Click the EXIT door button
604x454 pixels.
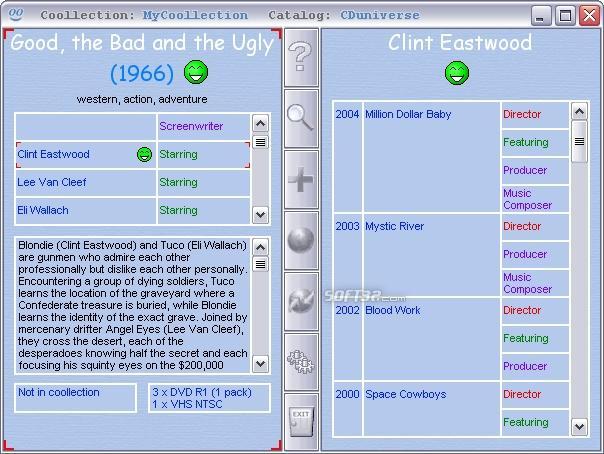pyautogui.click(x=301, y=422)
